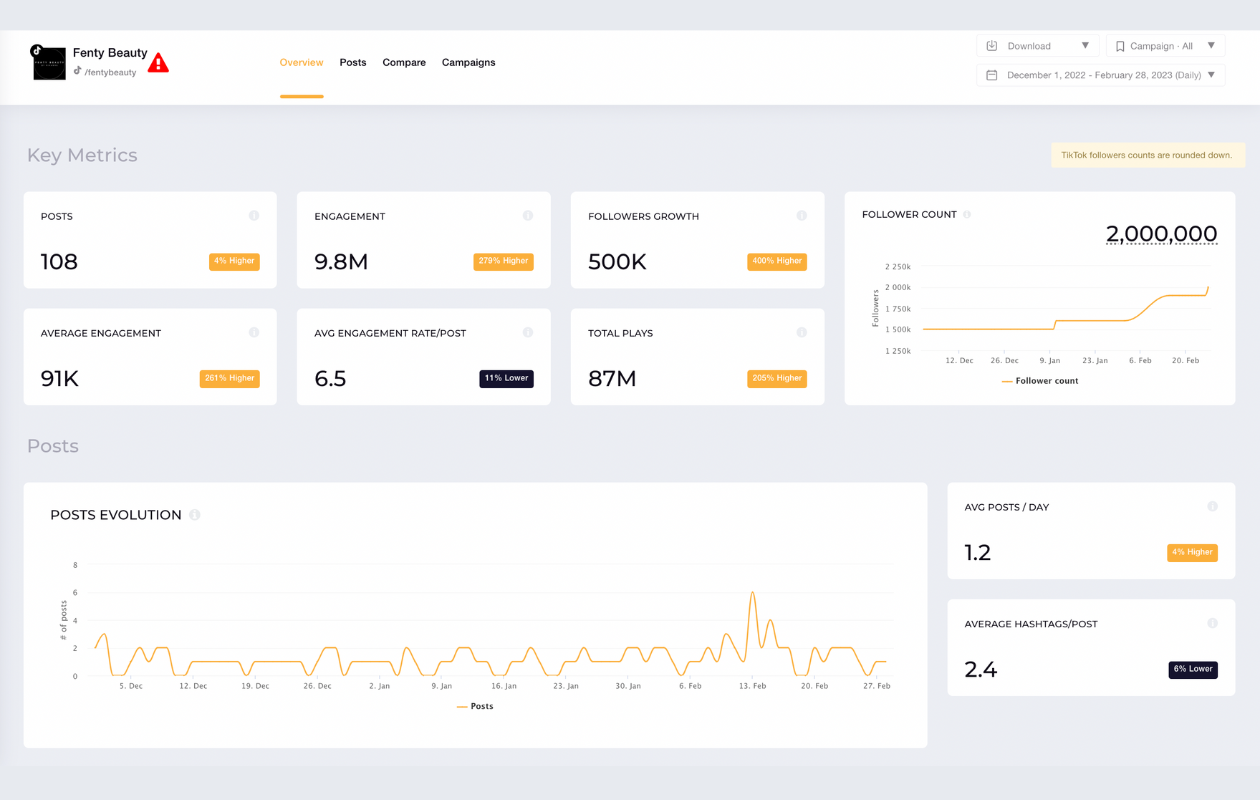The image size is (1260, 800).
Task: Click the 261% Higher average engagement badge
Action: pyautogui.click(x=230, y=379)
